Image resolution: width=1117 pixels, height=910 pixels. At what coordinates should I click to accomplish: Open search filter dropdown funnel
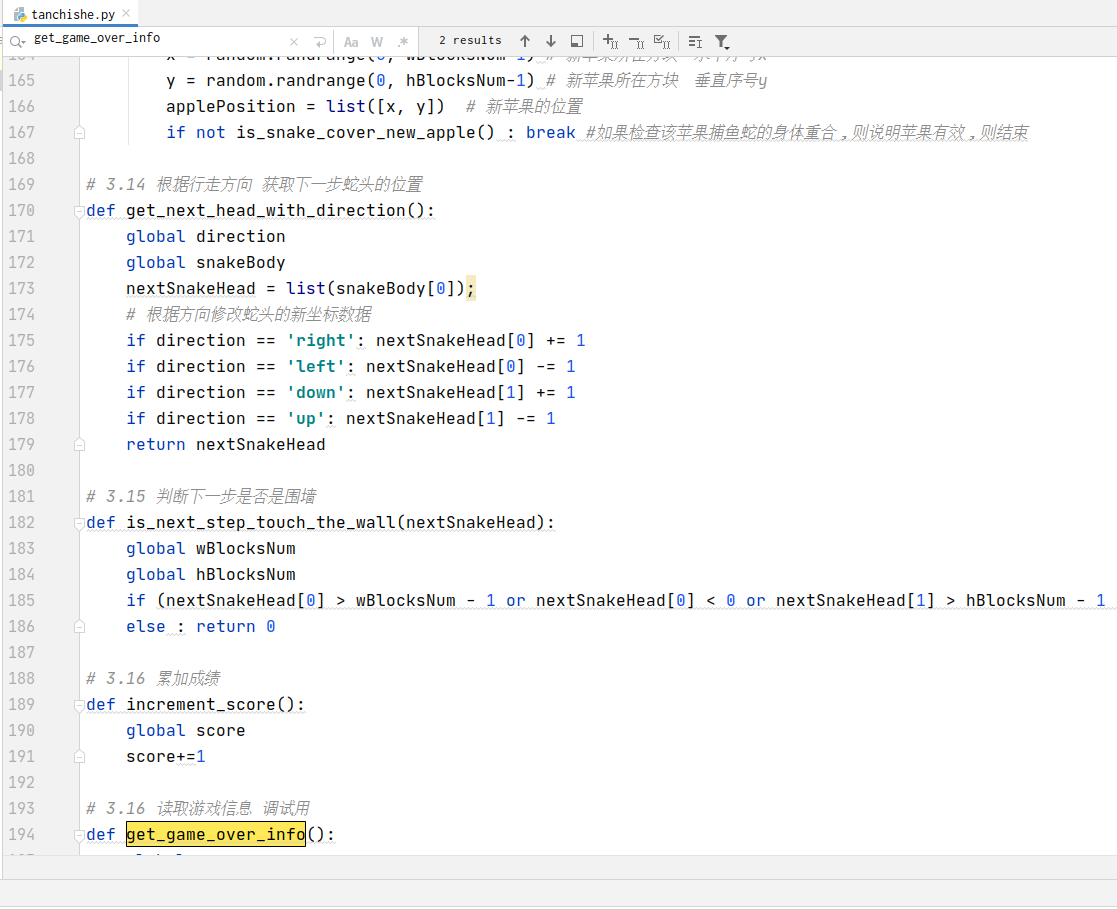tap(722, 42)
